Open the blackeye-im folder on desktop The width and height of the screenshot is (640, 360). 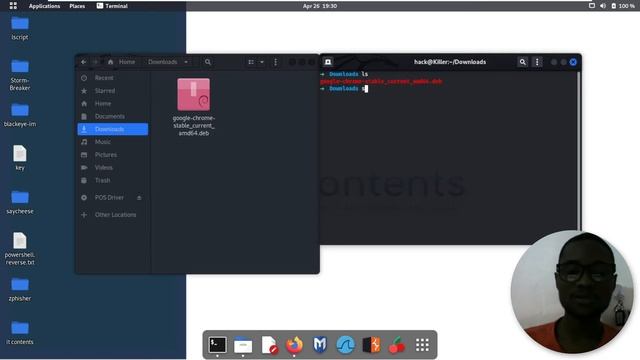(x=20, y=115)
